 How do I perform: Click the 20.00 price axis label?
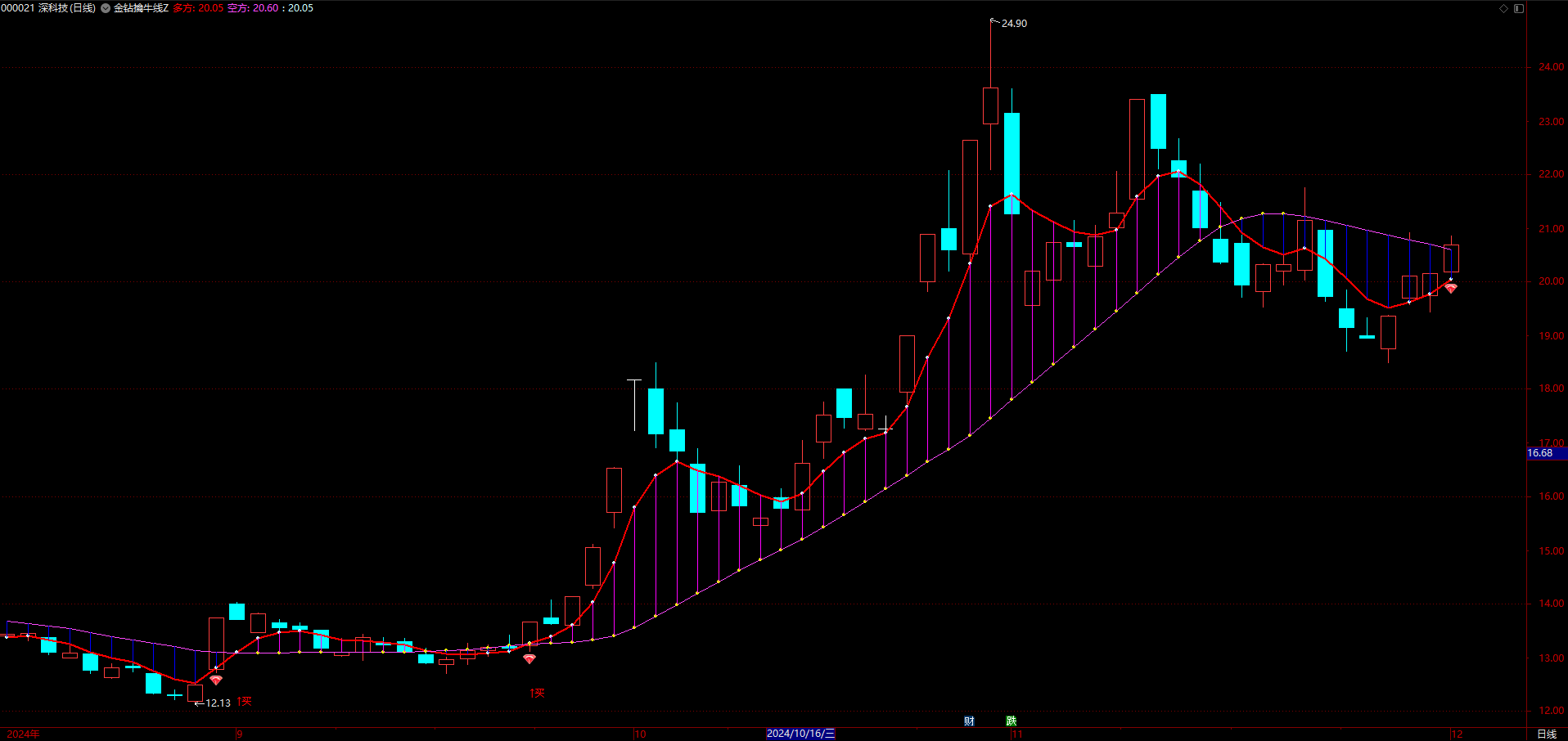[1551, 281]
